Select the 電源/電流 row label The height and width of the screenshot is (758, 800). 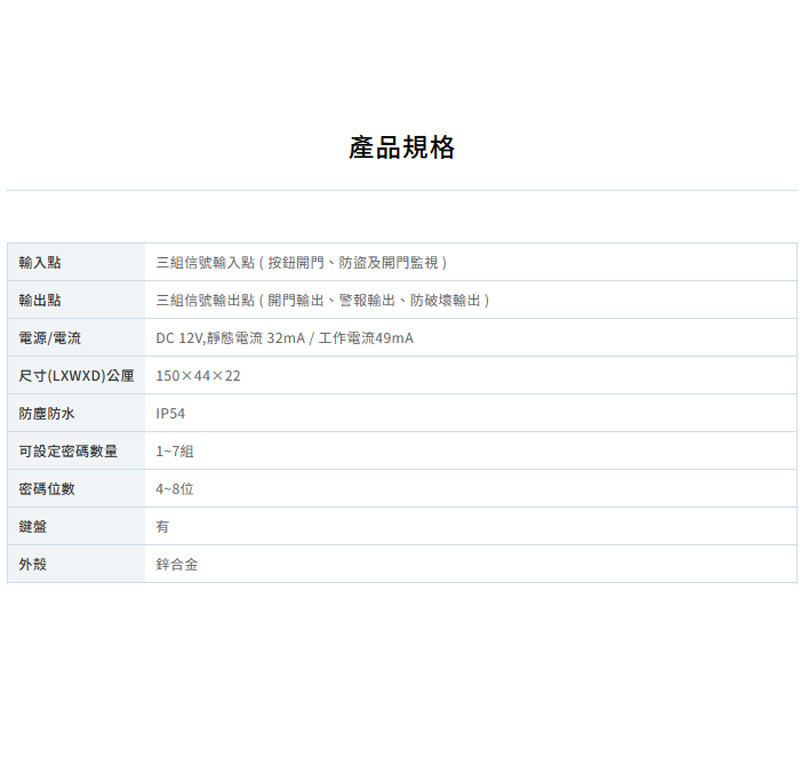coord(50,338)
